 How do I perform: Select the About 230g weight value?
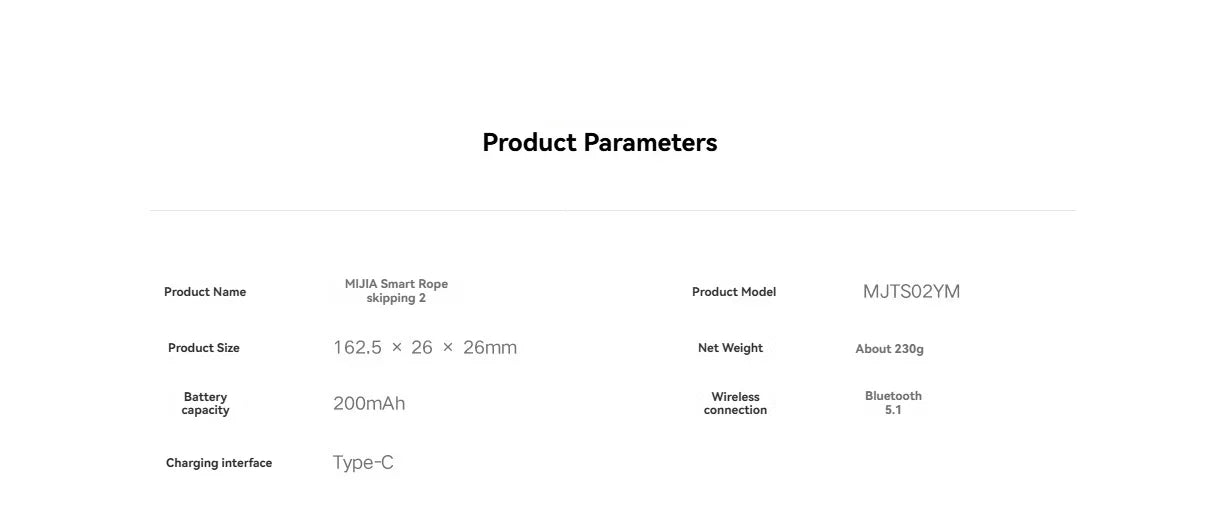point(889,349)
